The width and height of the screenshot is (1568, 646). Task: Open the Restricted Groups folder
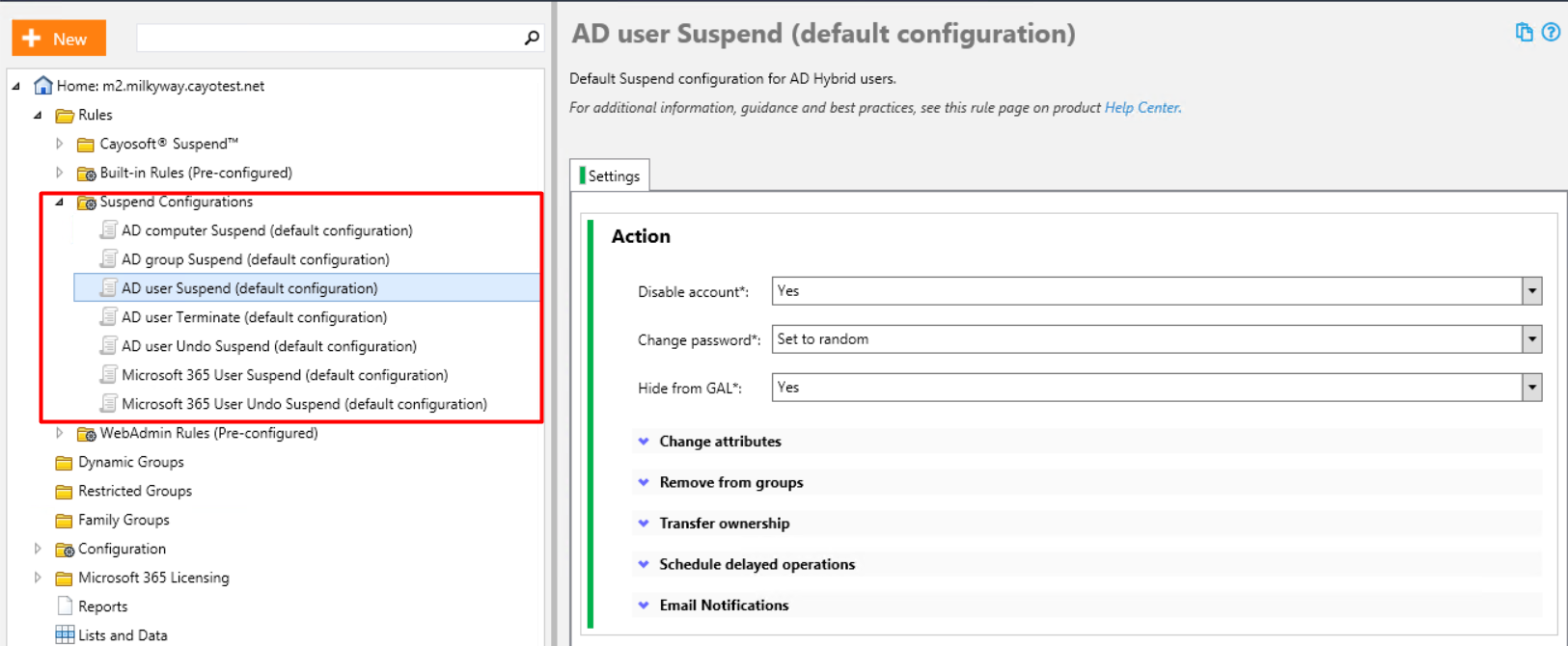pos(135,491)
